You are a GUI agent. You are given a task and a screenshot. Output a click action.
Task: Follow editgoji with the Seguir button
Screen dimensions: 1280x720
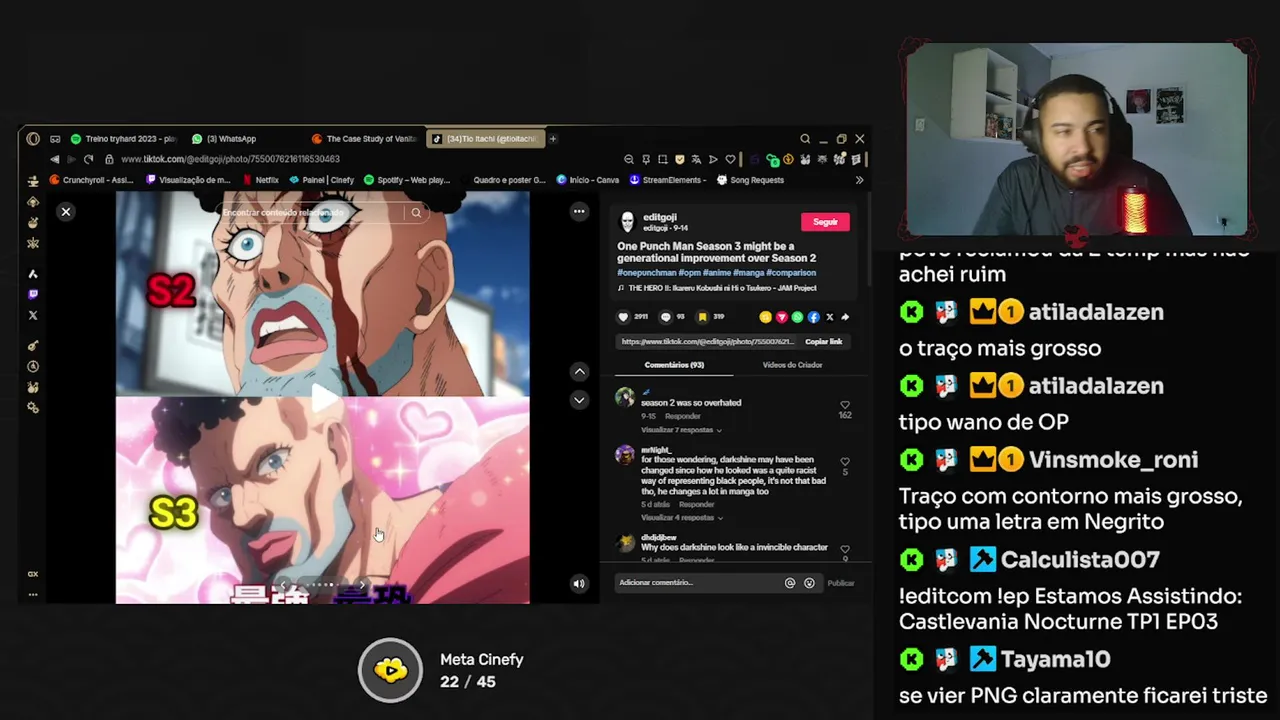point(825,222)
